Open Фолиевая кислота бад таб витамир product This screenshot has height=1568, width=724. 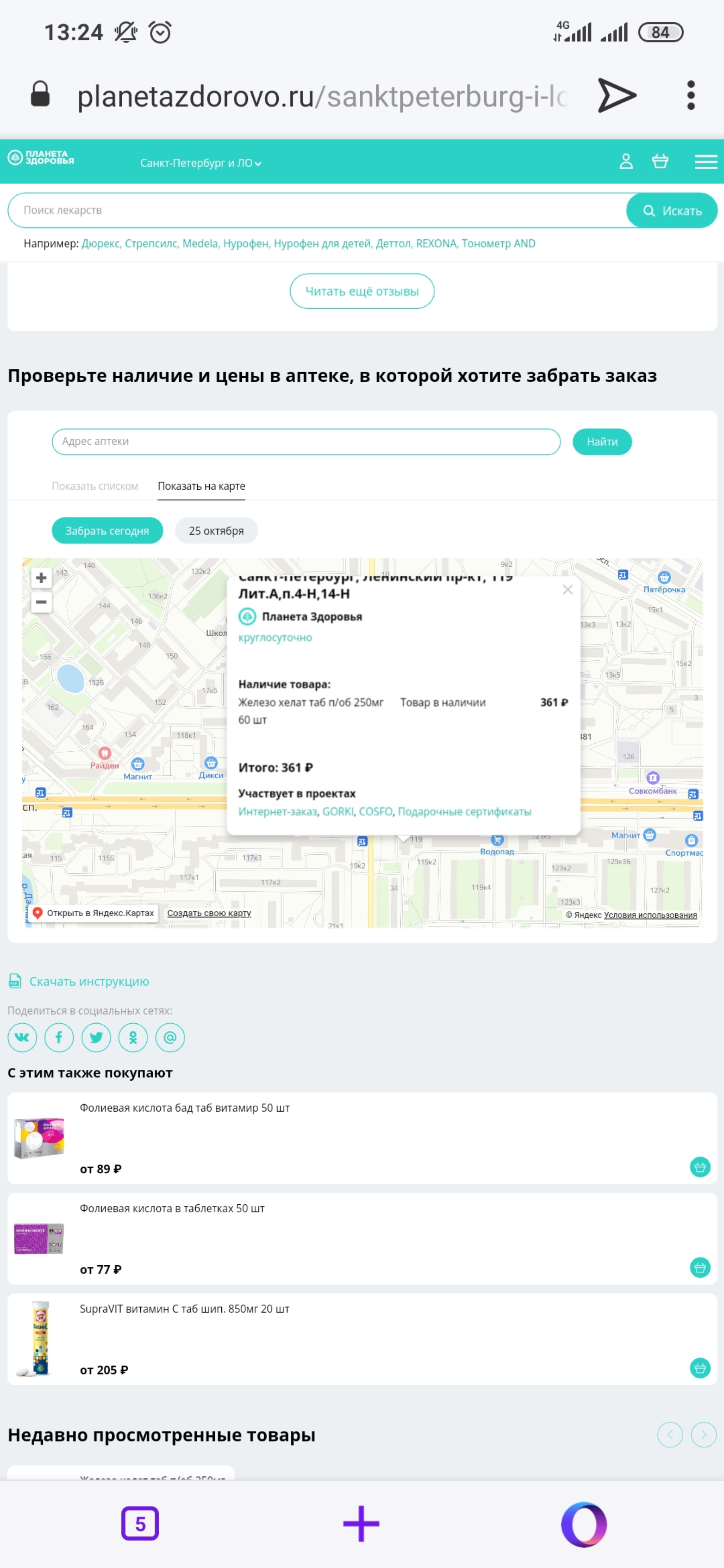tap(184, 1108)
